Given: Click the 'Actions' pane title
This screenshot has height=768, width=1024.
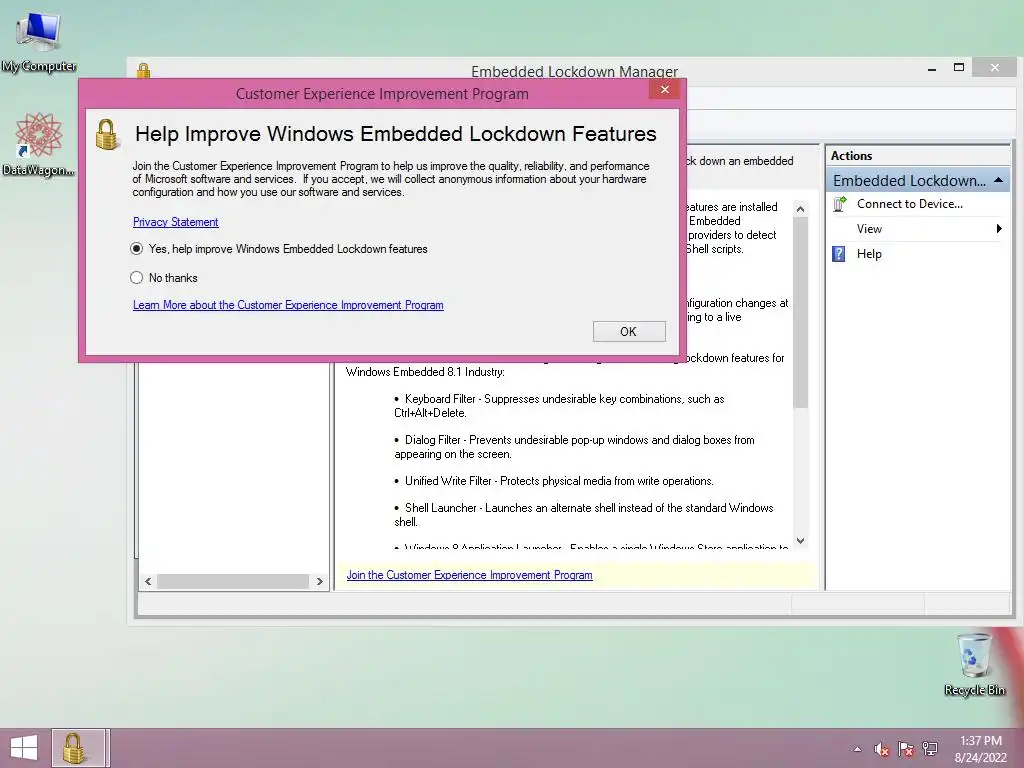Looking at the screenshot, I should pos(852,155).
